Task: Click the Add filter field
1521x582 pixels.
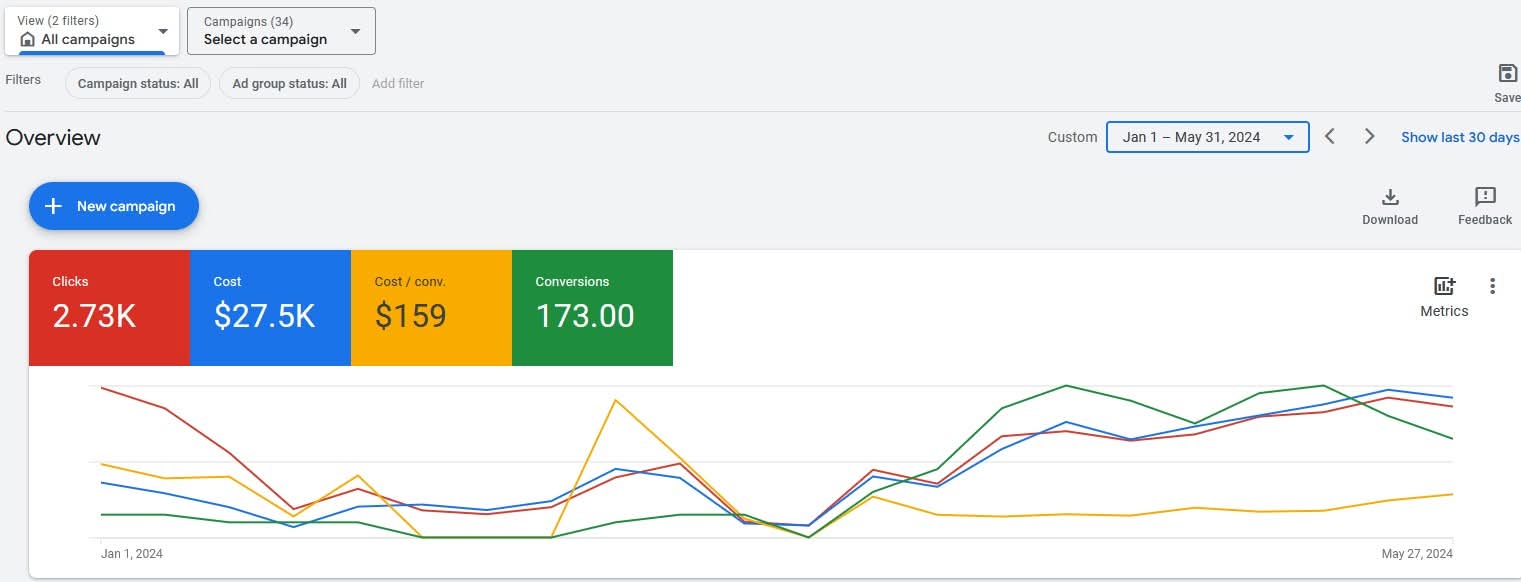Action: pos(398,84)
